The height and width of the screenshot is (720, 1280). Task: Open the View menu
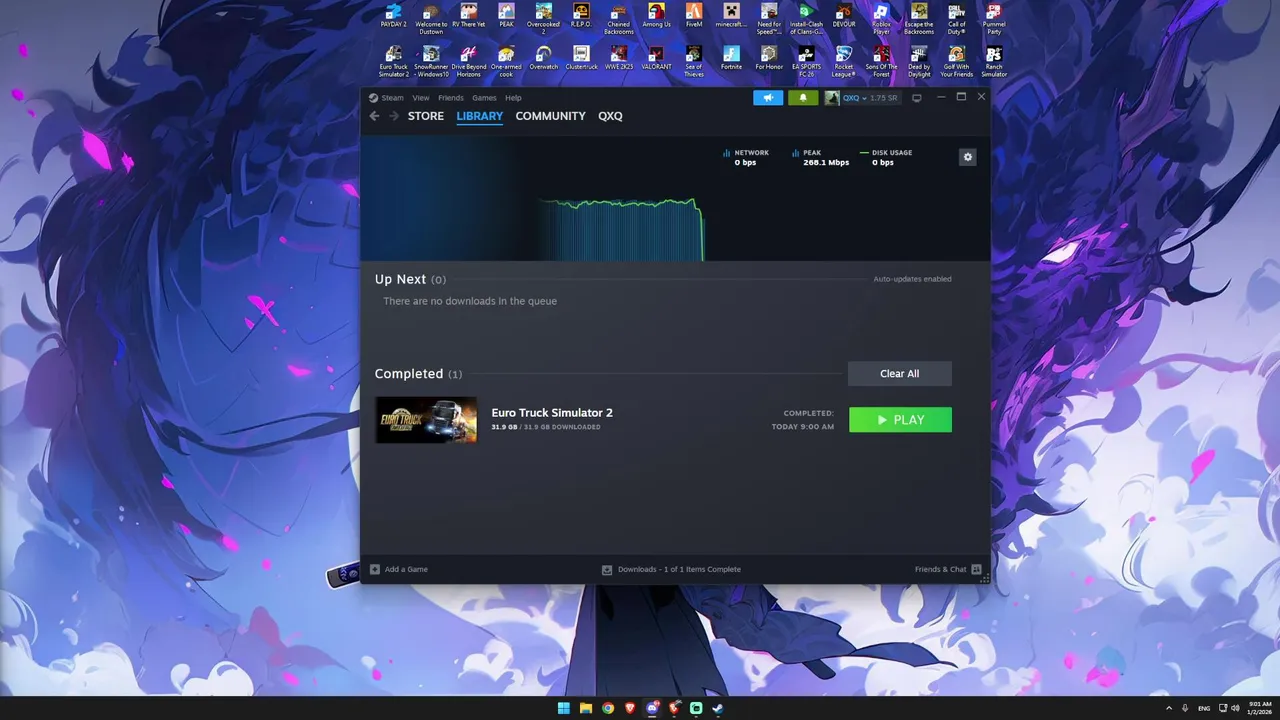(x=421, y=98)
